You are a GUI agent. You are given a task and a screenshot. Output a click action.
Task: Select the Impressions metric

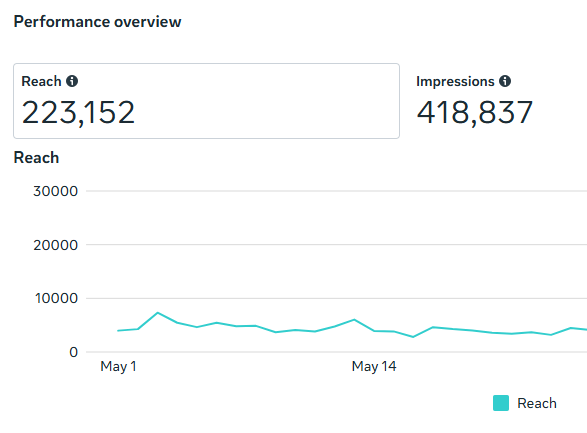pos(474,101)
